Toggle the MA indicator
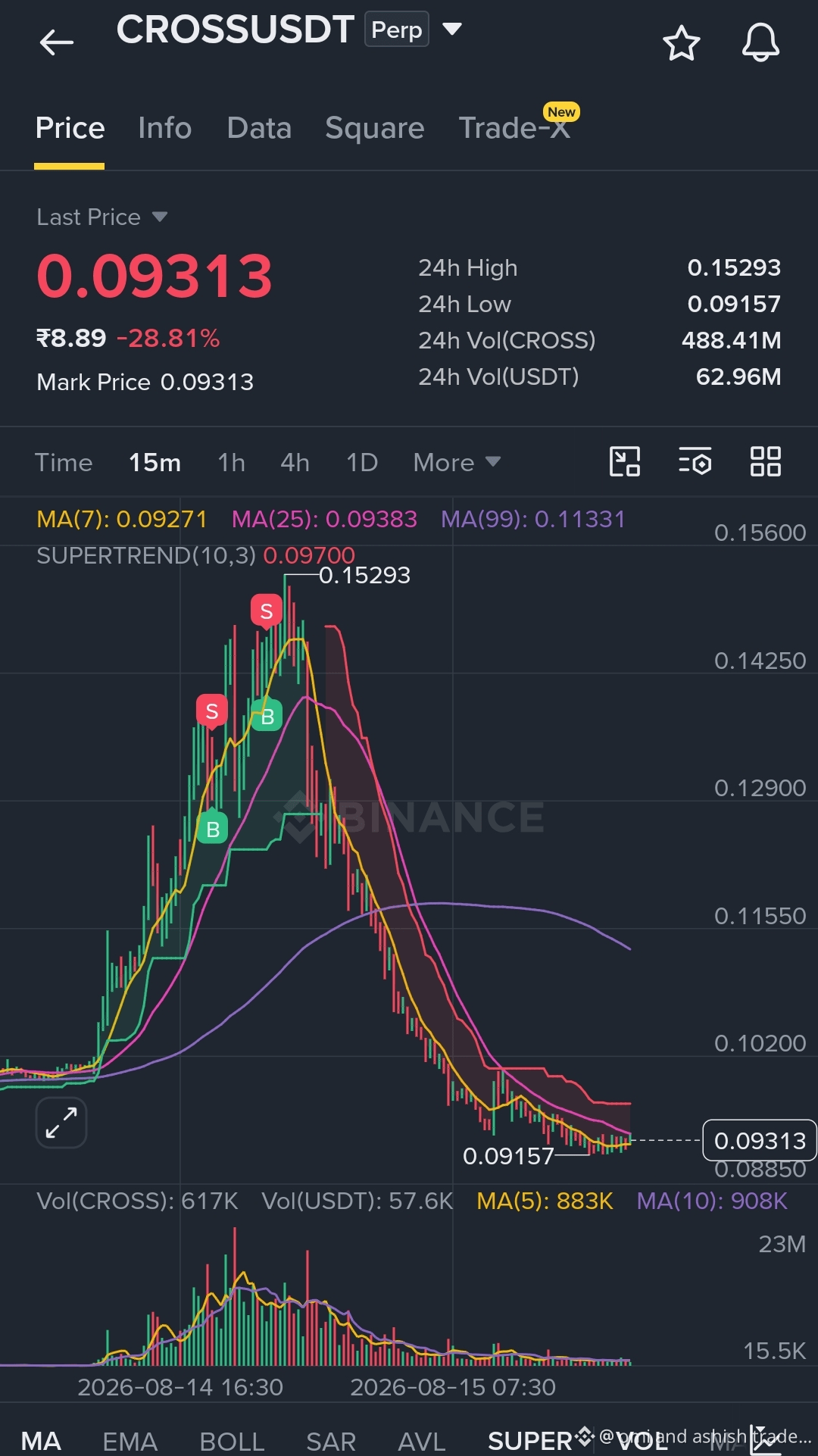This screenshot has height=1456, width=818. (x=41, y=1441)
